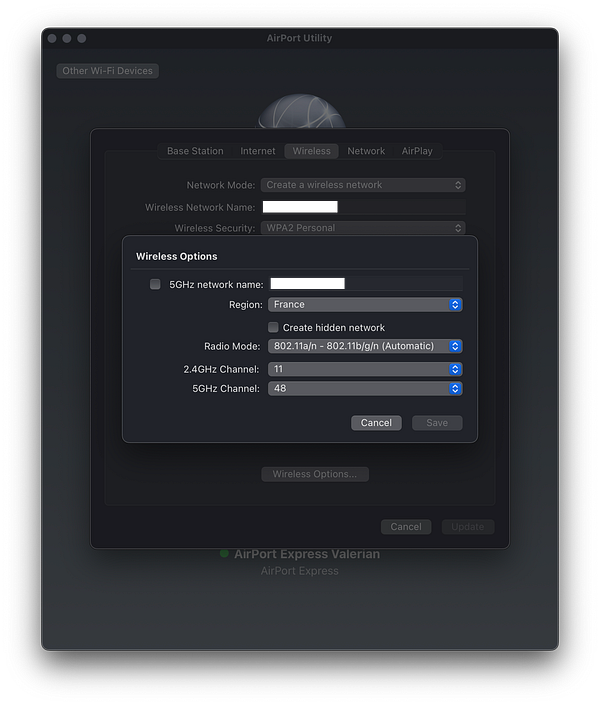Click the 5GHz Channel label

click(226, 388)
